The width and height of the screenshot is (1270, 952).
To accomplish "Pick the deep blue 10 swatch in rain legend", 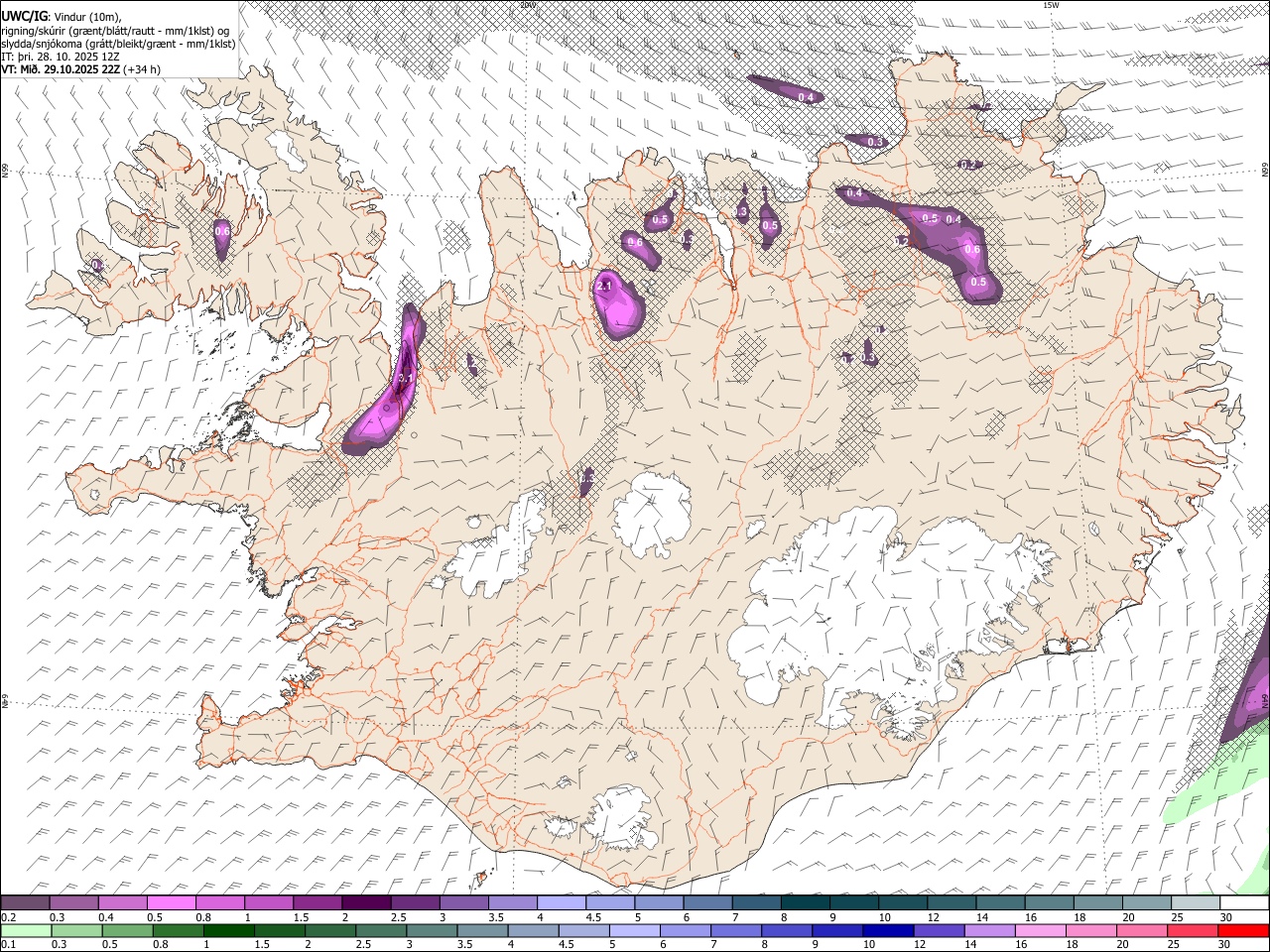I will pos(888,930).
